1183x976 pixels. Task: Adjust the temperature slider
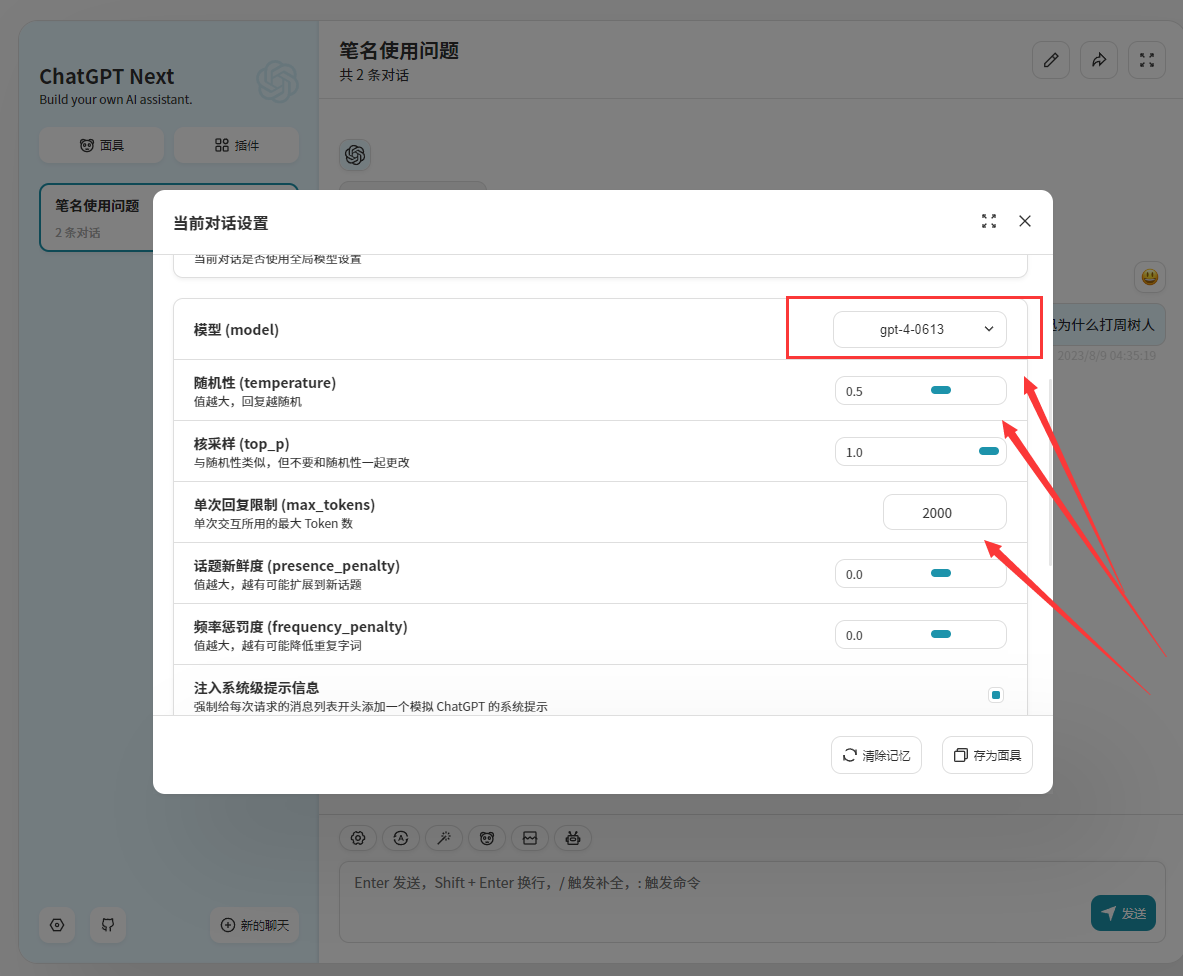click(940, 390)
